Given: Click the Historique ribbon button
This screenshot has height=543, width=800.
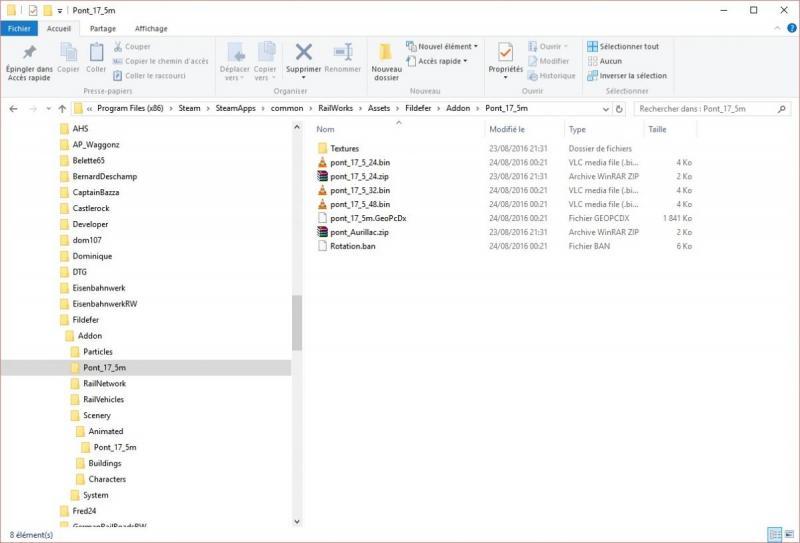Looking at the screenshot, I should pos(552,76).
